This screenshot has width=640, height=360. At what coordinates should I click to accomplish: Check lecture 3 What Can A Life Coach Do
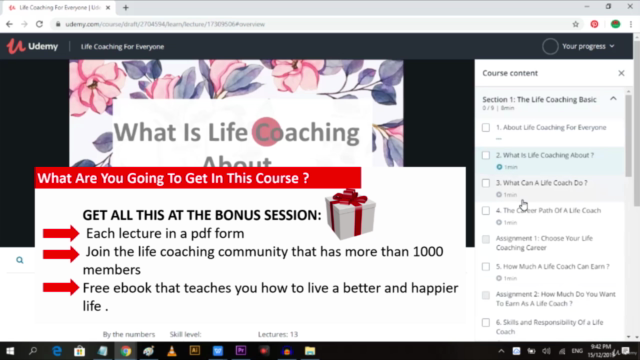tap(486, 183)
